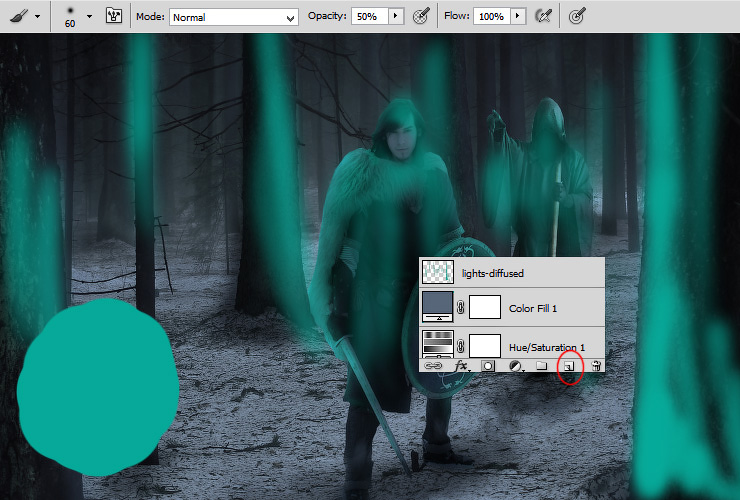
Task: Expand the brush preset picker arrow
Action: point(90,17)
